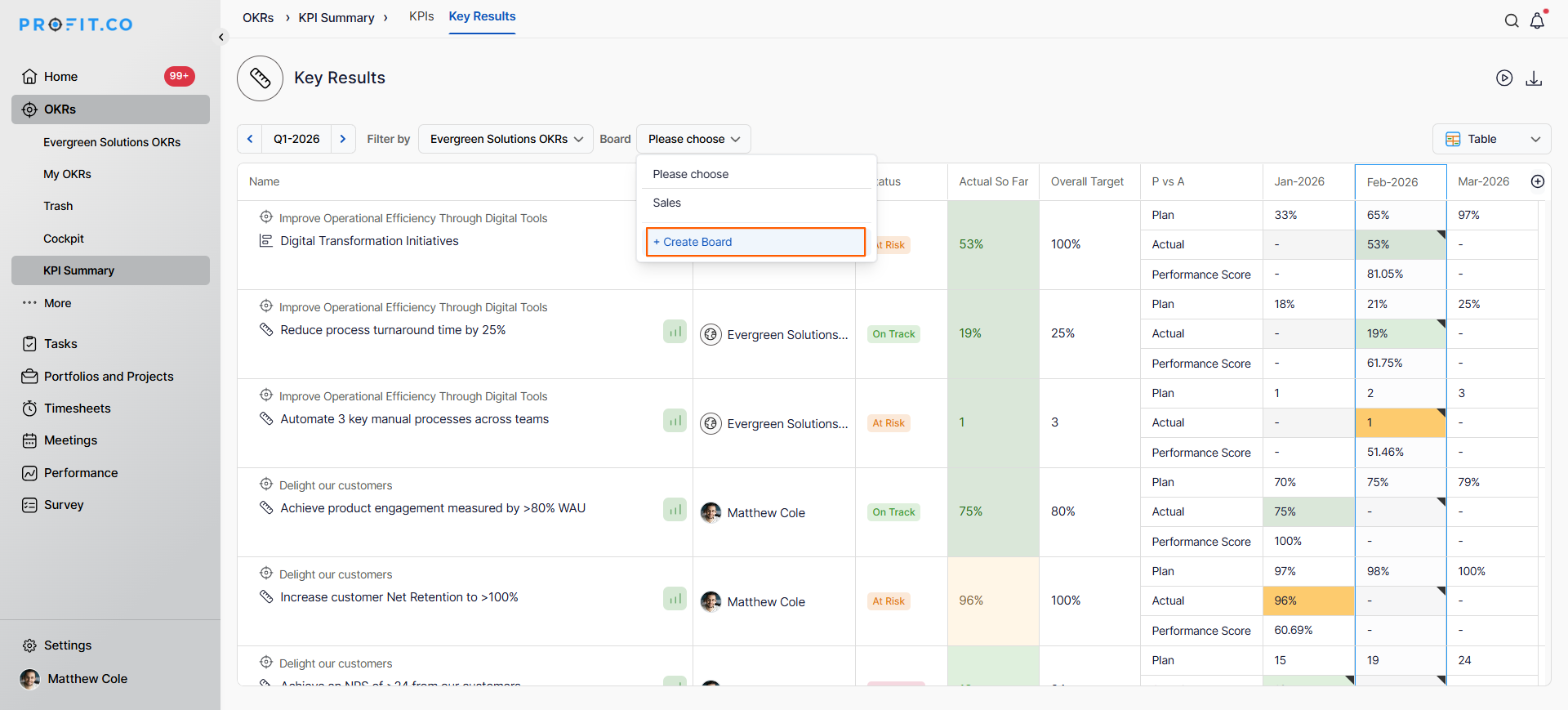Open Cockpit under OKRs
This screenshot has width=1568, height=710.
pyautogui.click(x=64, y=239)
